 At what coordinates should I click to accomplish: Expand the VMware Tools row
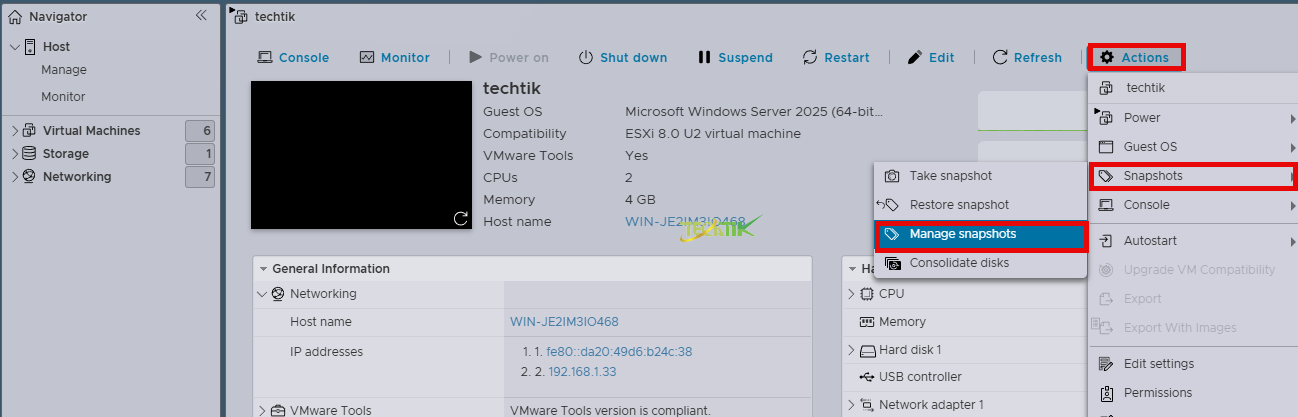[x=263, y=410]
